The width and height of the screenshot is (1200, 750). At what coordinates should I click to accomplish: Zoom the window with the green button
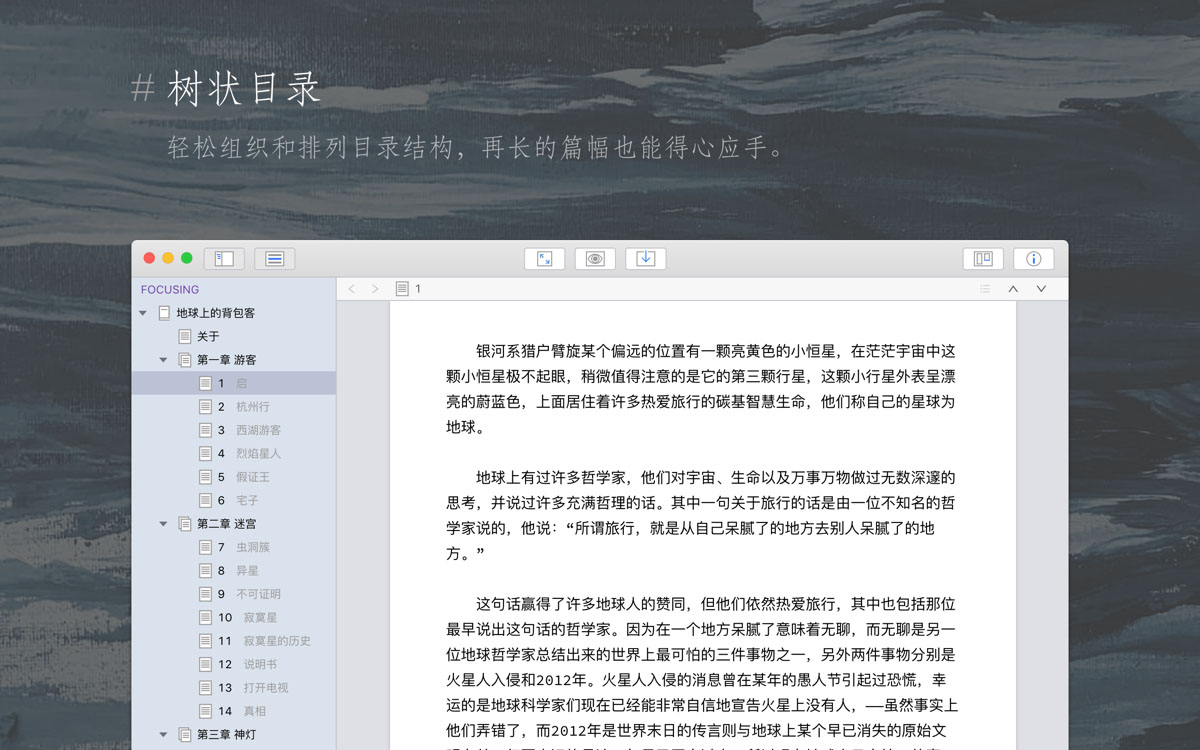(186, 258)
